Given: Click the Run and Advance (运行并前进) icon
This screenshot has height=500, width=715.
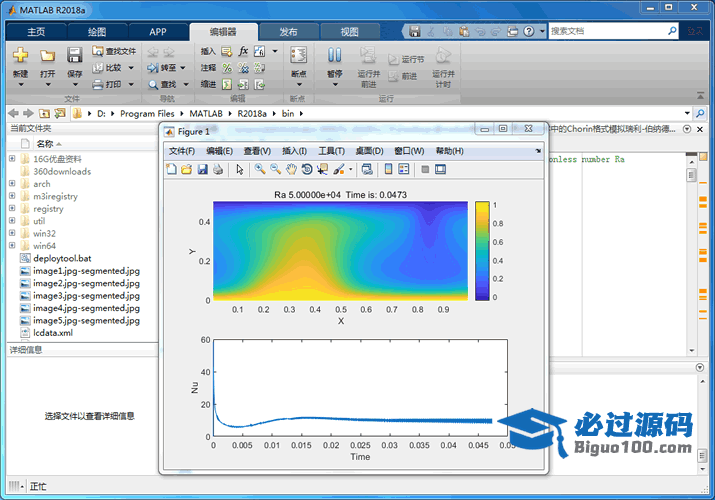Looking at the screenshot, I should coord(368,55).
